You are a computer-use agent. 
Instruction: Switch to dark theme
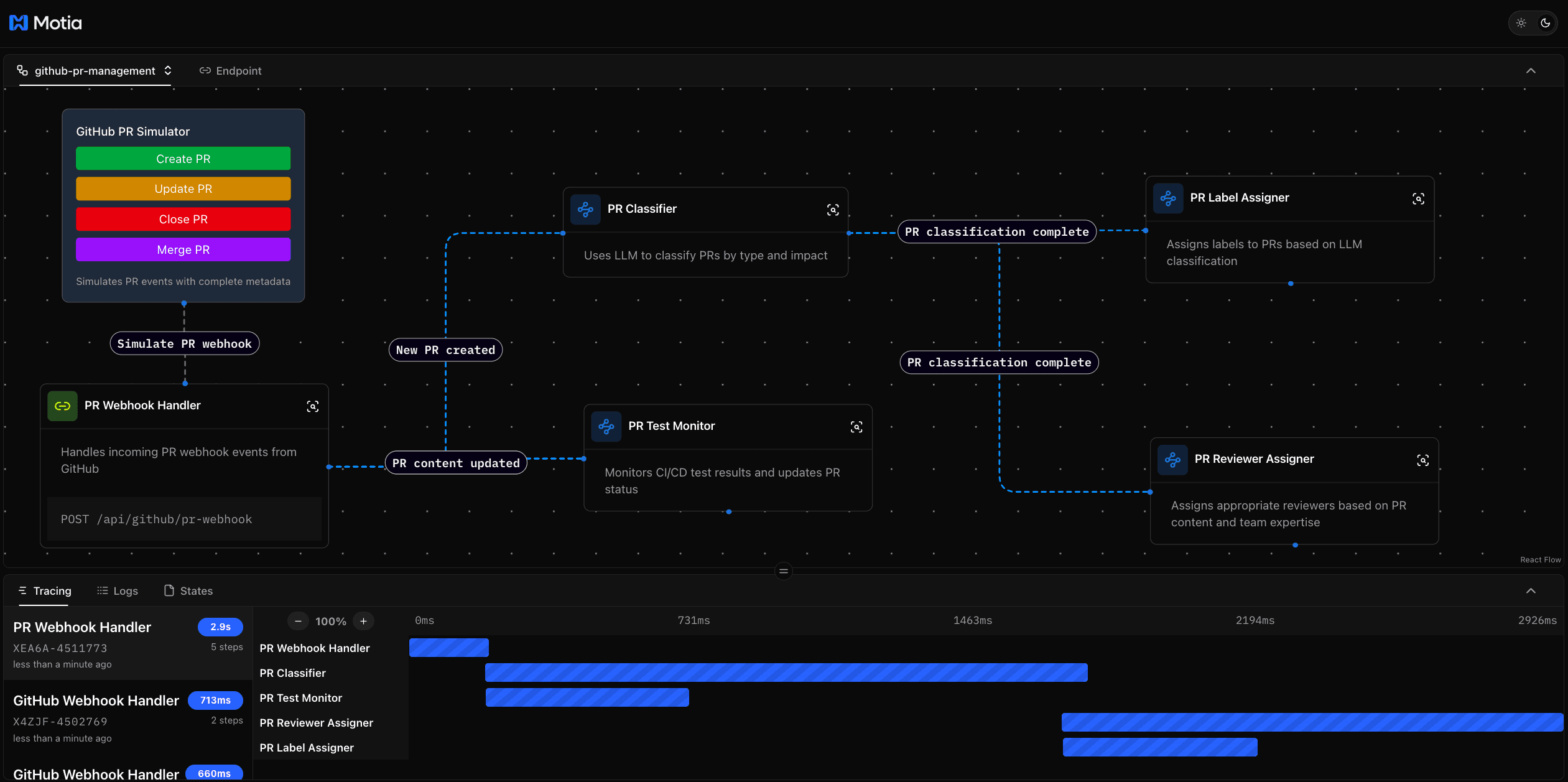tap(1545, 22)
